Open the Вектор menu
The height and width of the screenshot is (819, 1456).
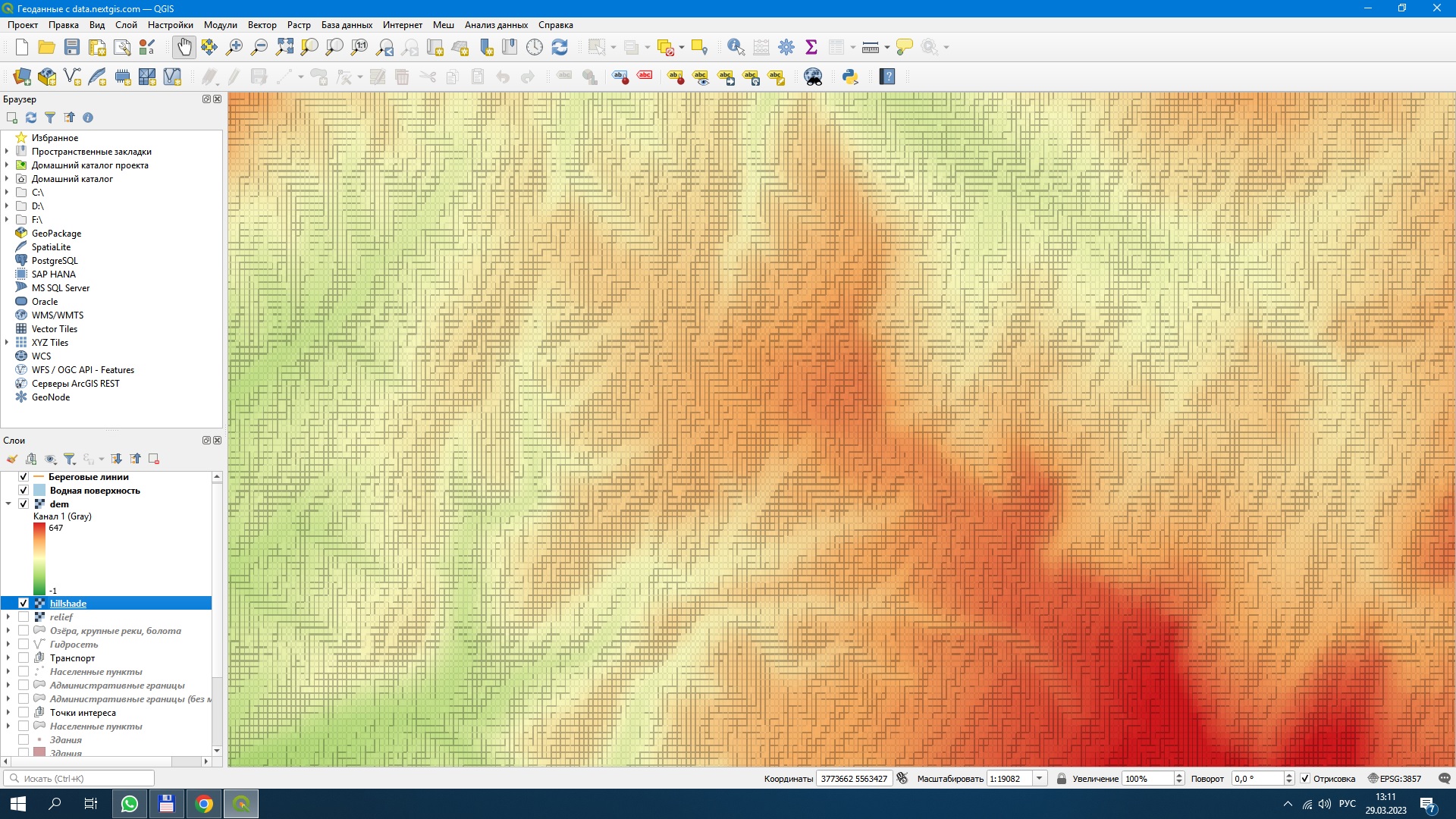[262, 24]
